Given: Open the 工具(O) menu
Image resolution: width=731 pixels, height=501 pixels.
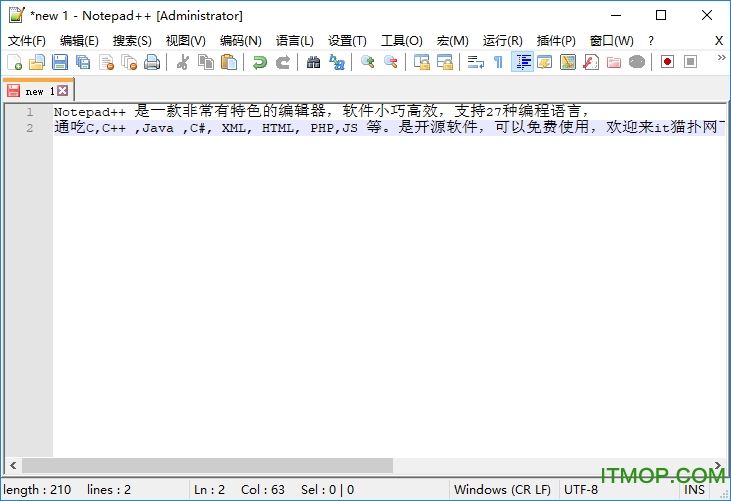Looking at the screenshot, I should tap(401, 41).
